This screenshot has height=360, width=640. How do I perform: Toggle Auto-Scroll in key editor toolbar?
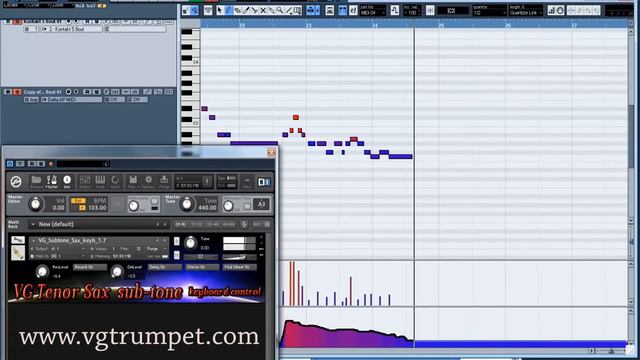pos(313,10)
